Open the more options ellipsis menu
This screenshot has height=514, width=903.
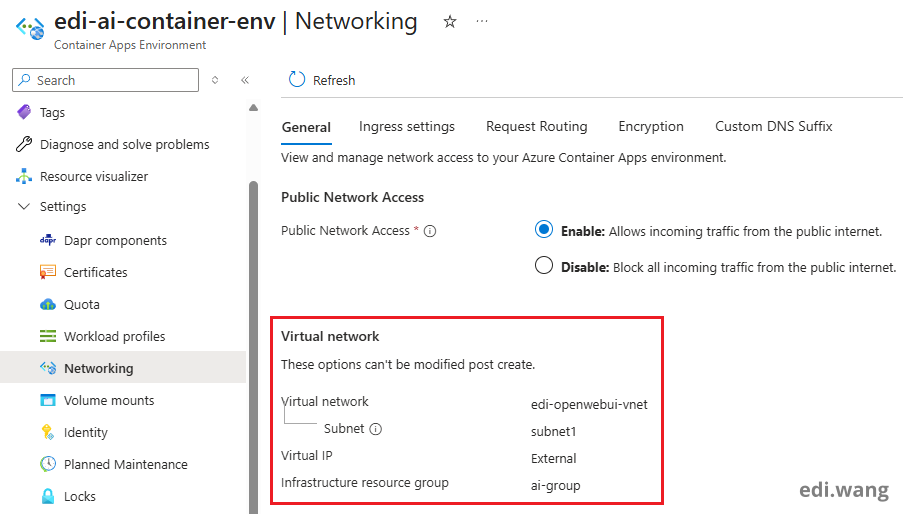coord(482,21)
